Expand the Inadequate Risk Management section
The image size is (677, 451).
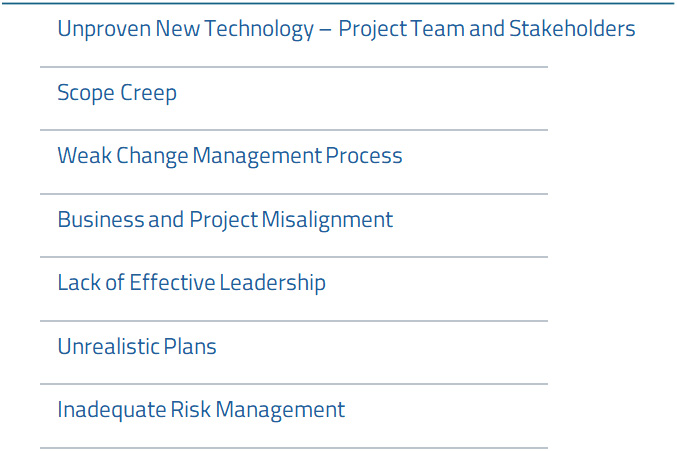(x=294, y=416)
